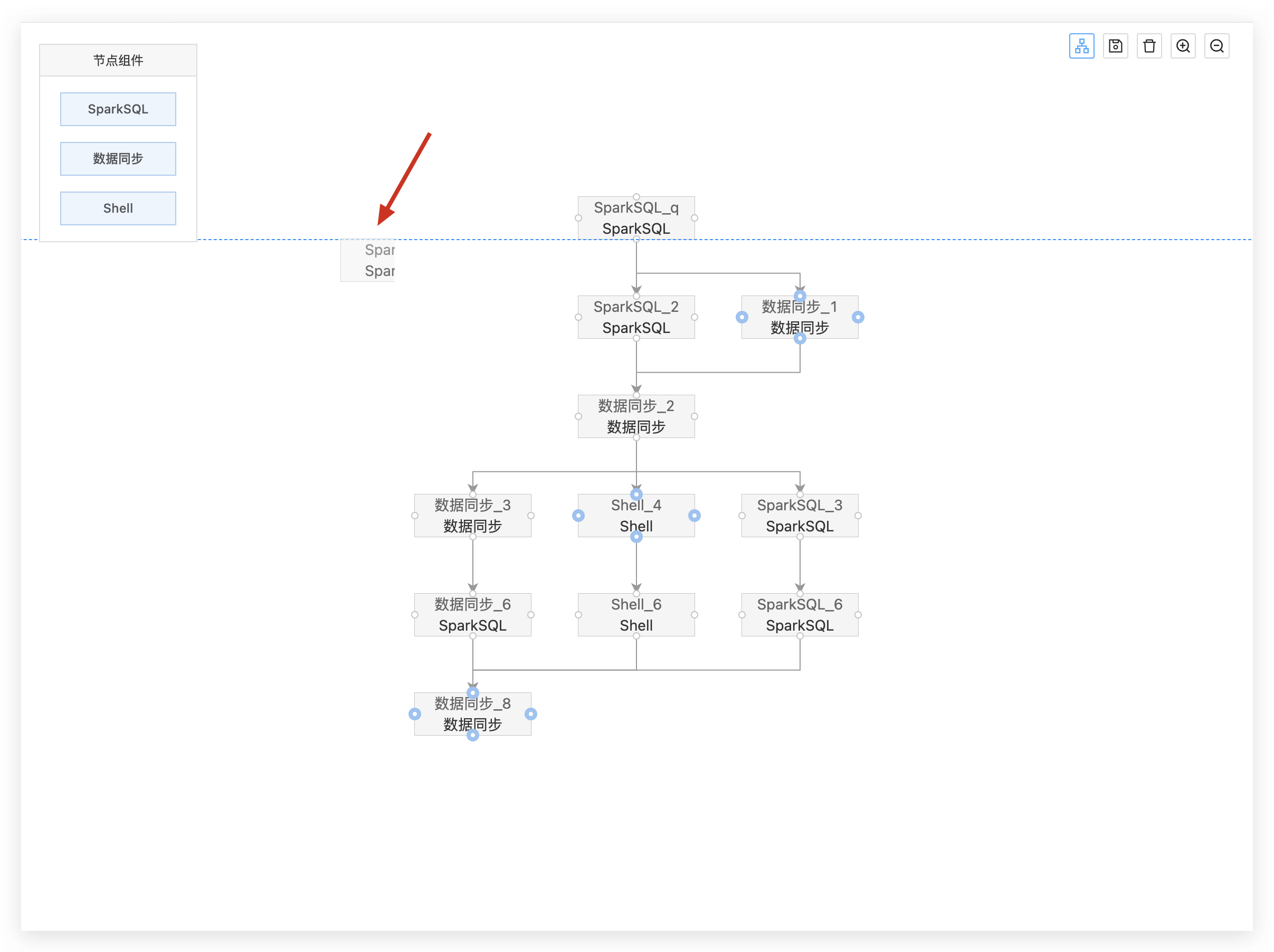Click the trash delete icon
The height and width of the screenshot is (952, 1274).
pyautogui.click(x=1149, y=46)
